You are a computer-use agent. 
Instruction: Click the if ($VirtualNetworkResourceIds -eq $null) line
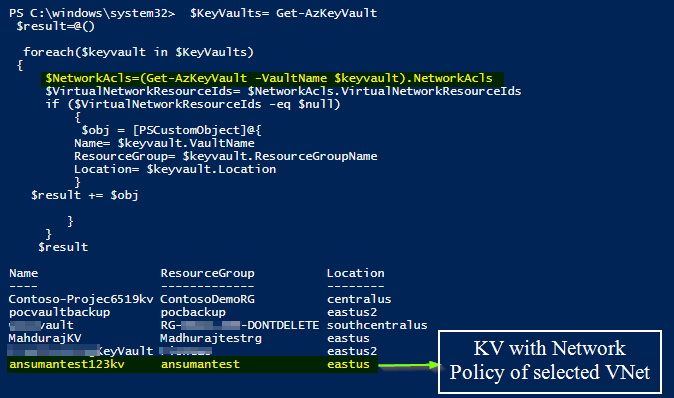click(193, 104)
